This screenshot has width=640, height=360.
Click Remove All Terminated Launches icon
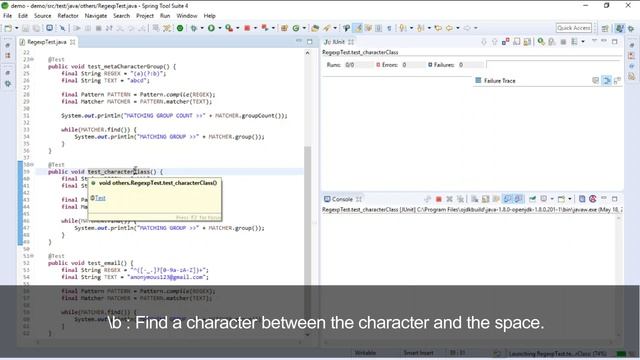[460, 199]
